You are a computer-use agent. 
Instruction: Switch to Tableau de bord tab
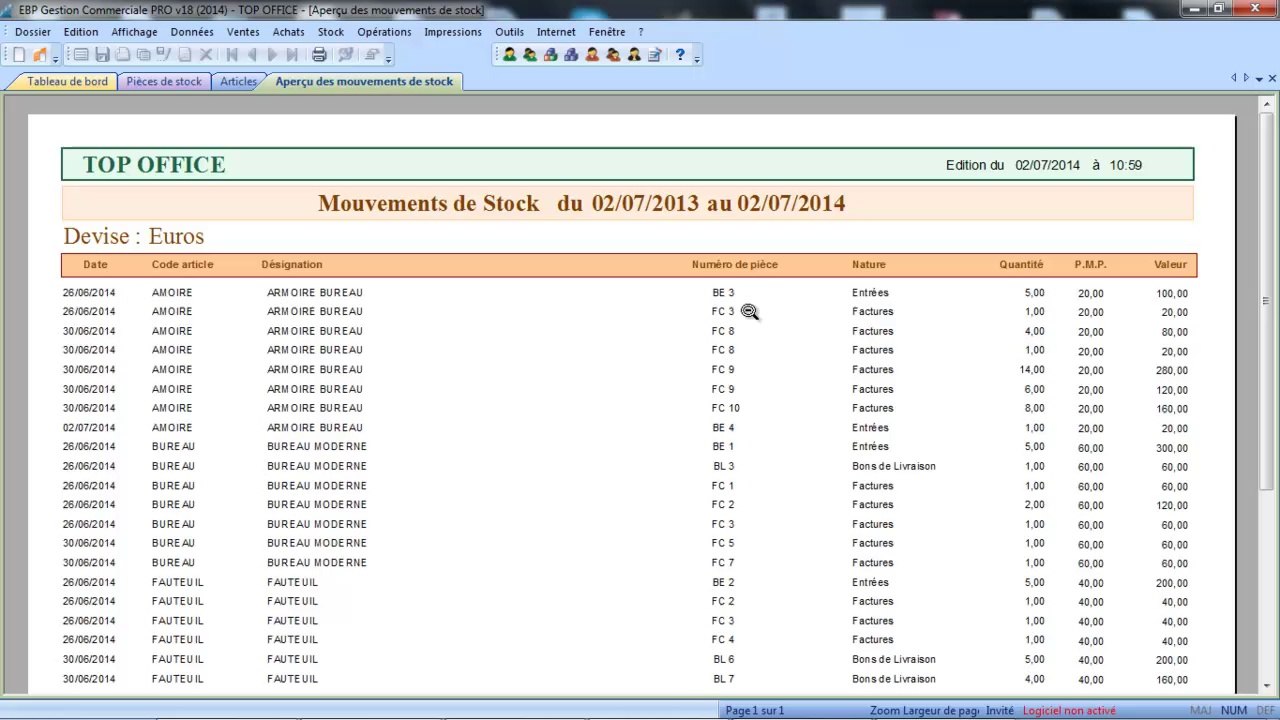(66, 82)
